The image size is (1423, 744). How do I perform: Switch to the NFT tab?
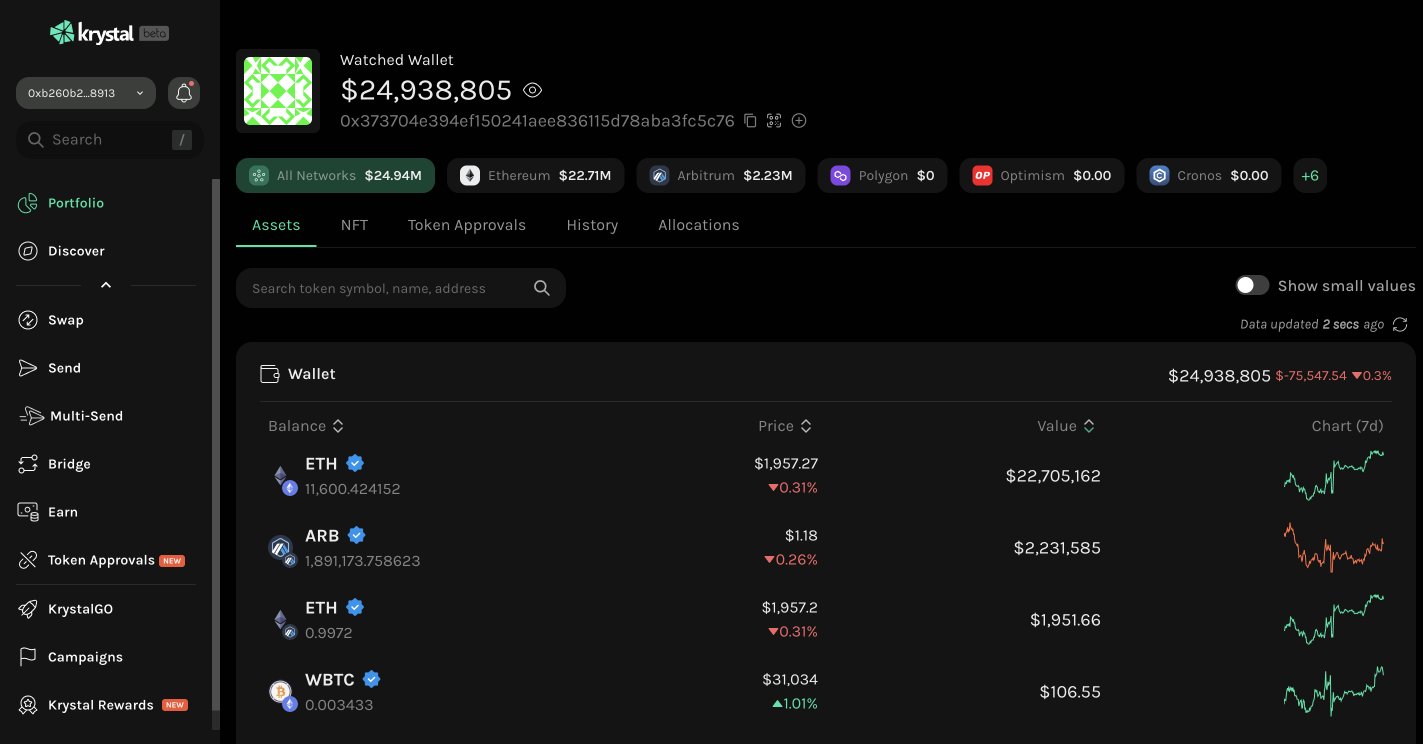[354, 225]
